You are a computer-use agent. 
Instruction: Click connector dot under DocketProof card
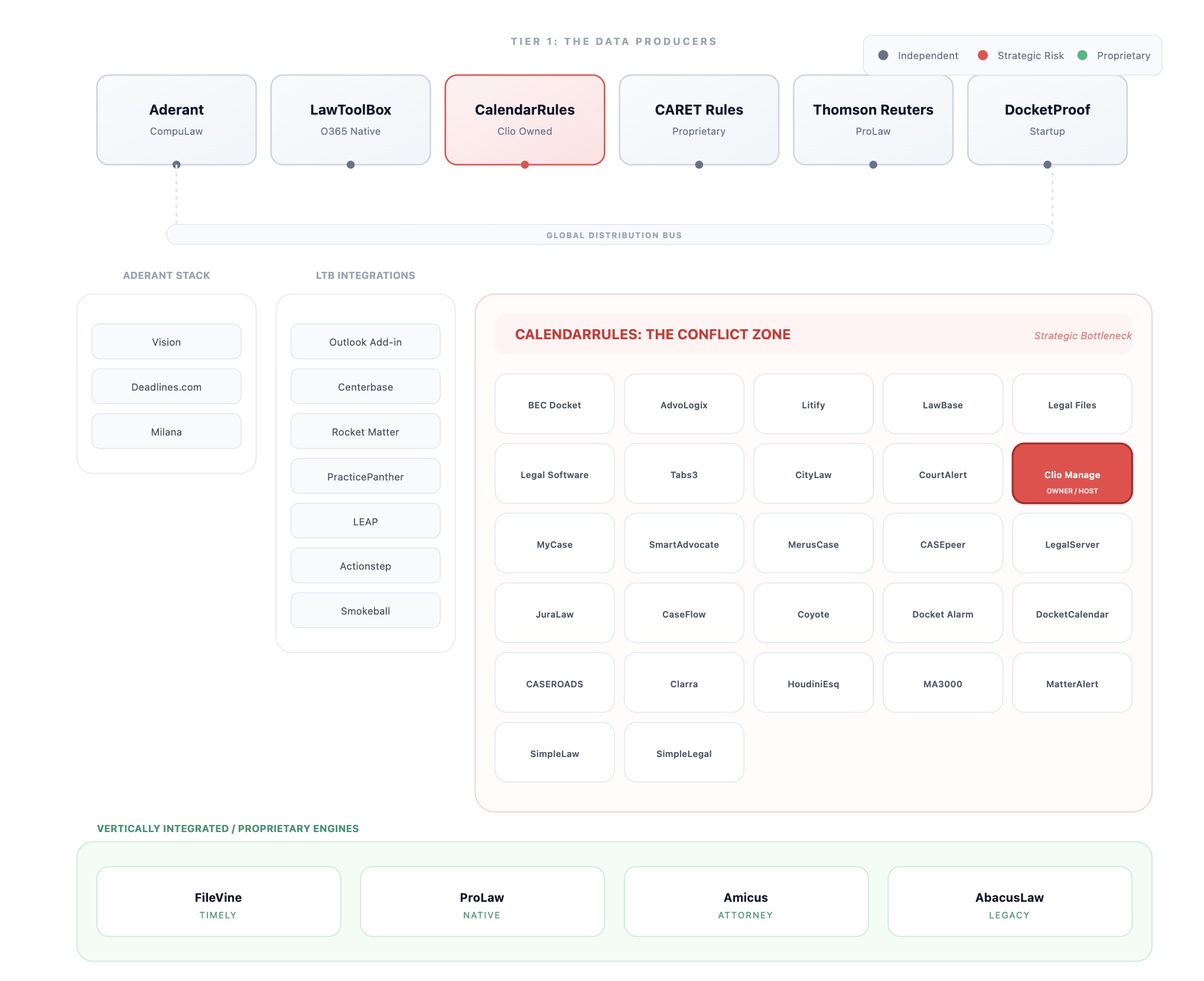[1047, 165]
